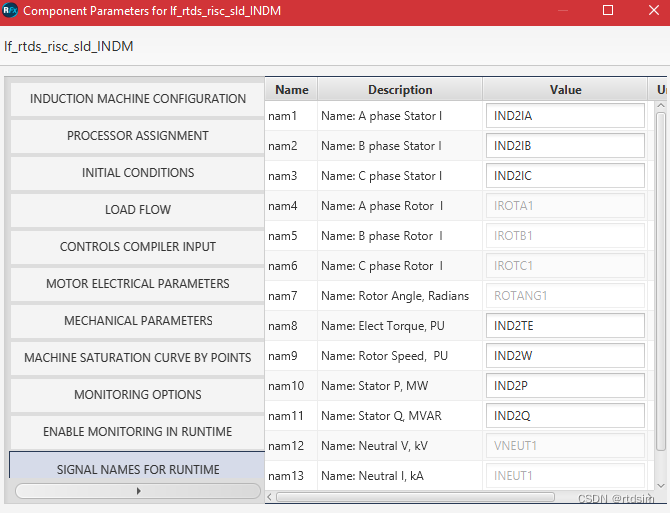Select the nam6 row name cell
Image resolution: width=670 pixels, height=513 pixels.
(x=291, y=266)
